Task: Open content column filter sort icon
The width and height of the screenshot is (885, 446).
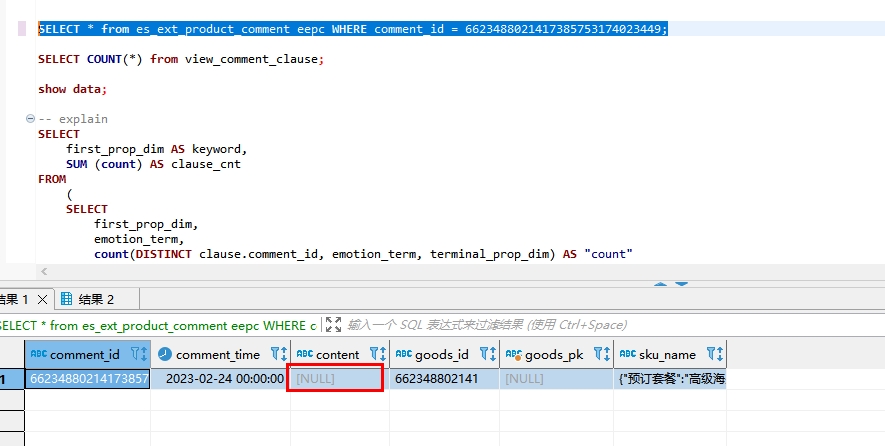Action: tap(378, 354)
